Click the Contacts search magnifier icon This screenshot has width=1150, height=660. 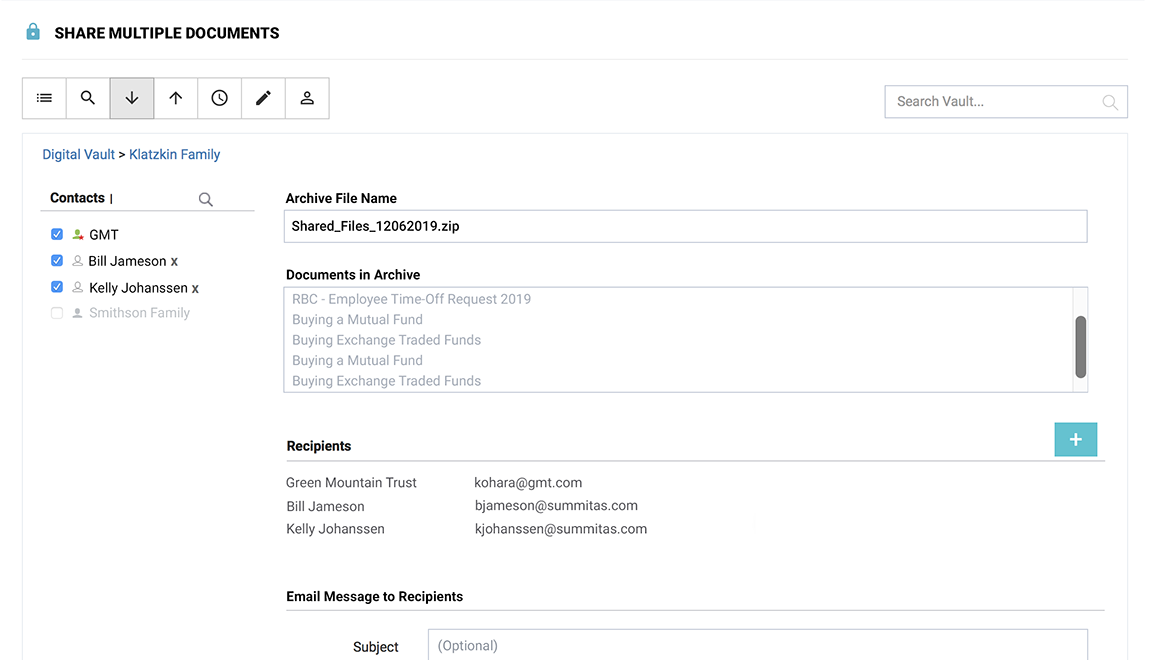206,199
